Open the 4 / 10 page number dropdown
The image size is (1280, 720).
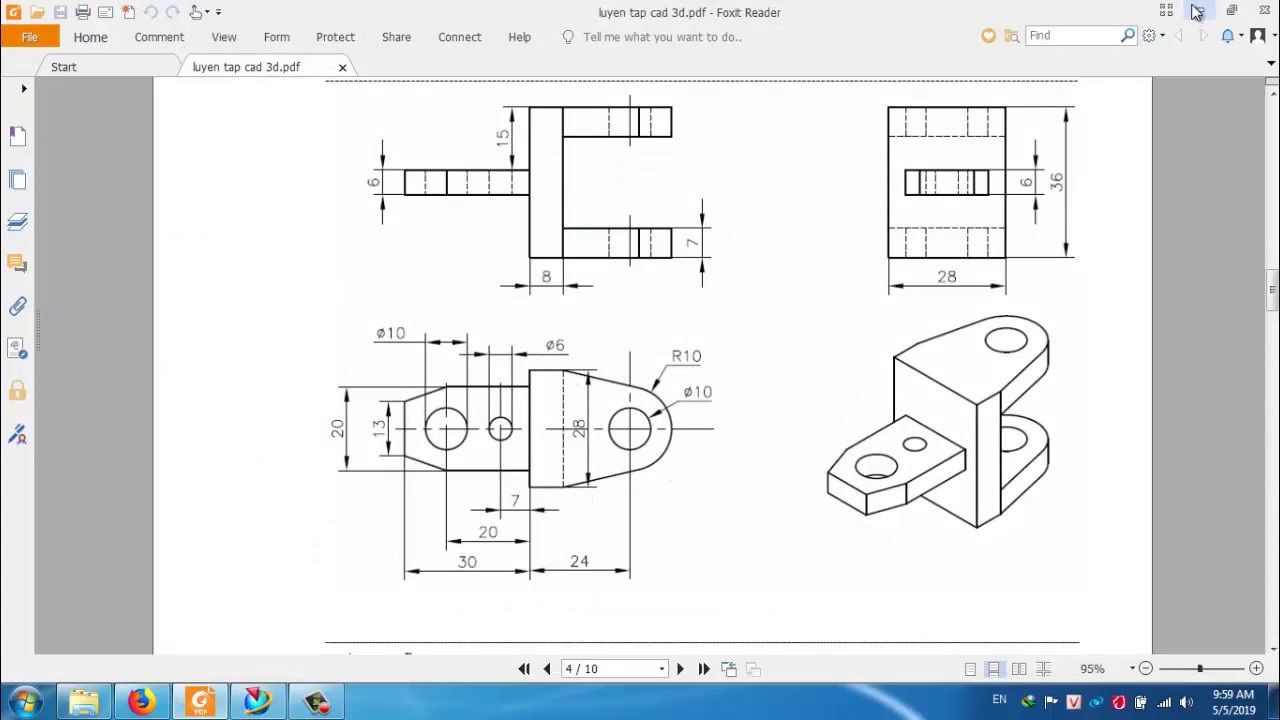pos(661,669)
